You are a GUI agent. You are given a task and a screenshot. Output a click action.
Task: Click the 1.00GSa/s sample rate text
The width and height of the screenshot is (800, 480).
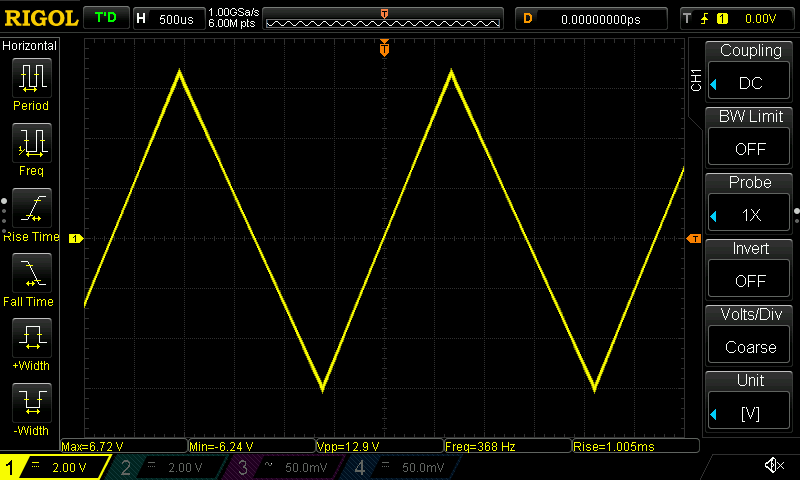pos(234,12)
